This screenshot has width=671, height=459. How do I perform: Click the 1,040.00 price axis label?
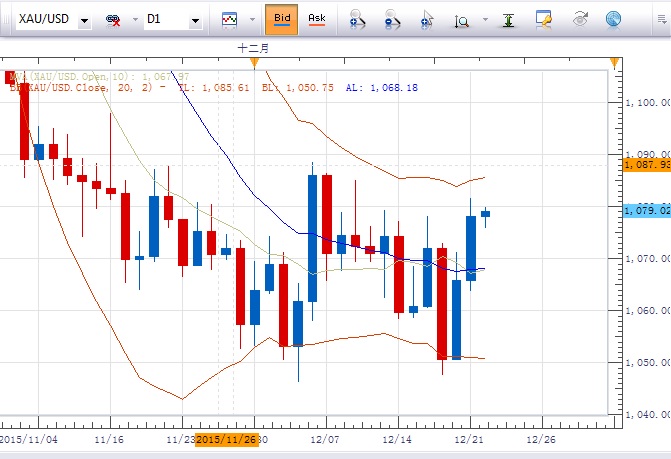(648, 414)
